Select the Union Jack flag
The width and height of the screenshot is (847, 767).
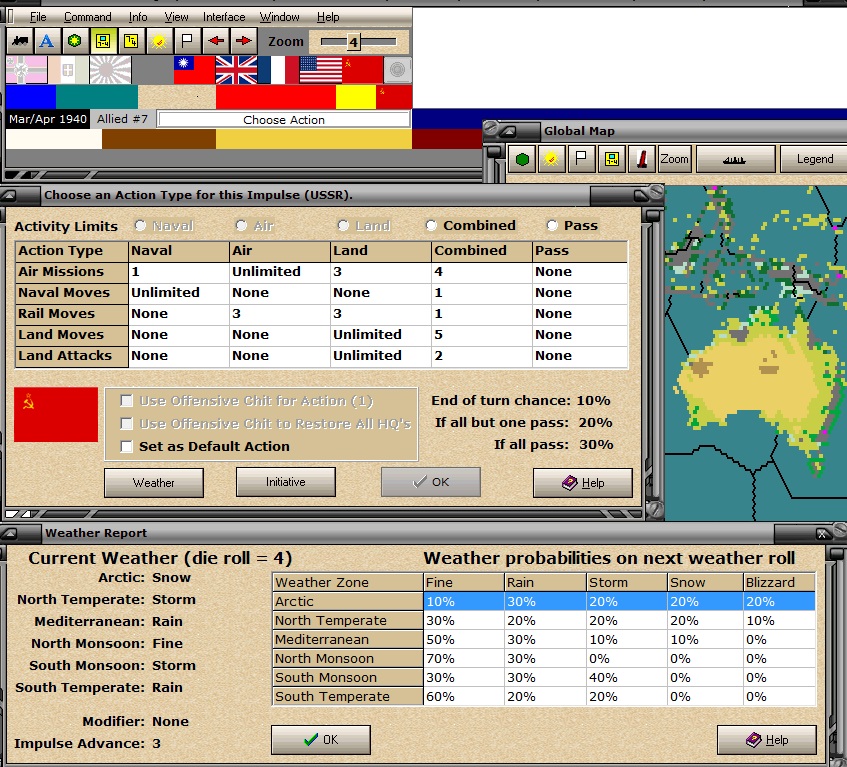point(236,70)
